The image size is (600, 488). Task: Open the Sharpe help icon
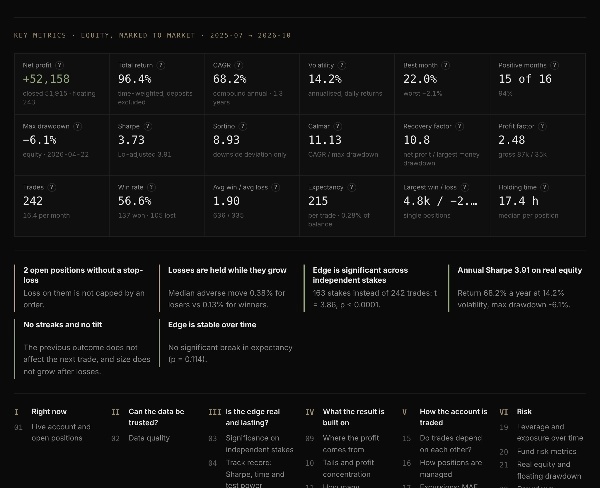pyautogui.click(x=148, y=126)
